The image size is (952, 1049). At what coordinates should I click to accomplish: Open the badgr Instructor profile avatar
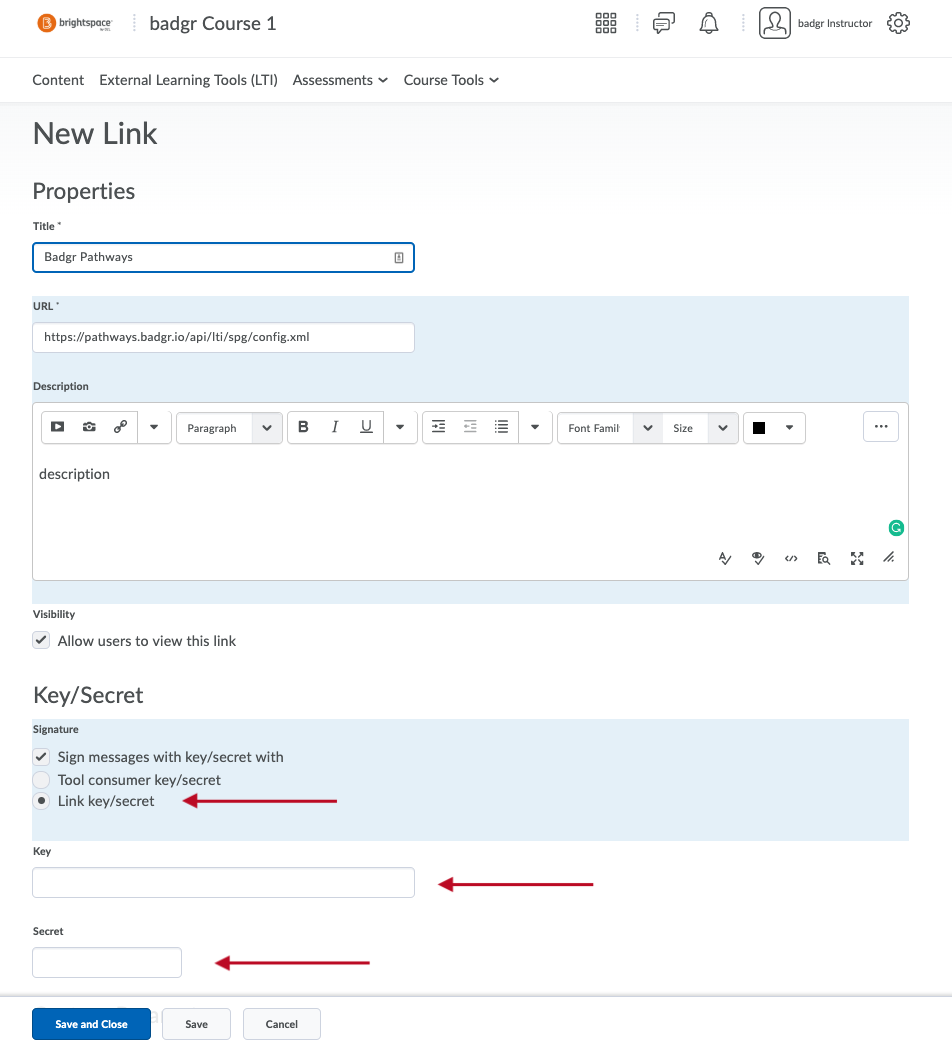pyautogui.click(x=775, y=23)
